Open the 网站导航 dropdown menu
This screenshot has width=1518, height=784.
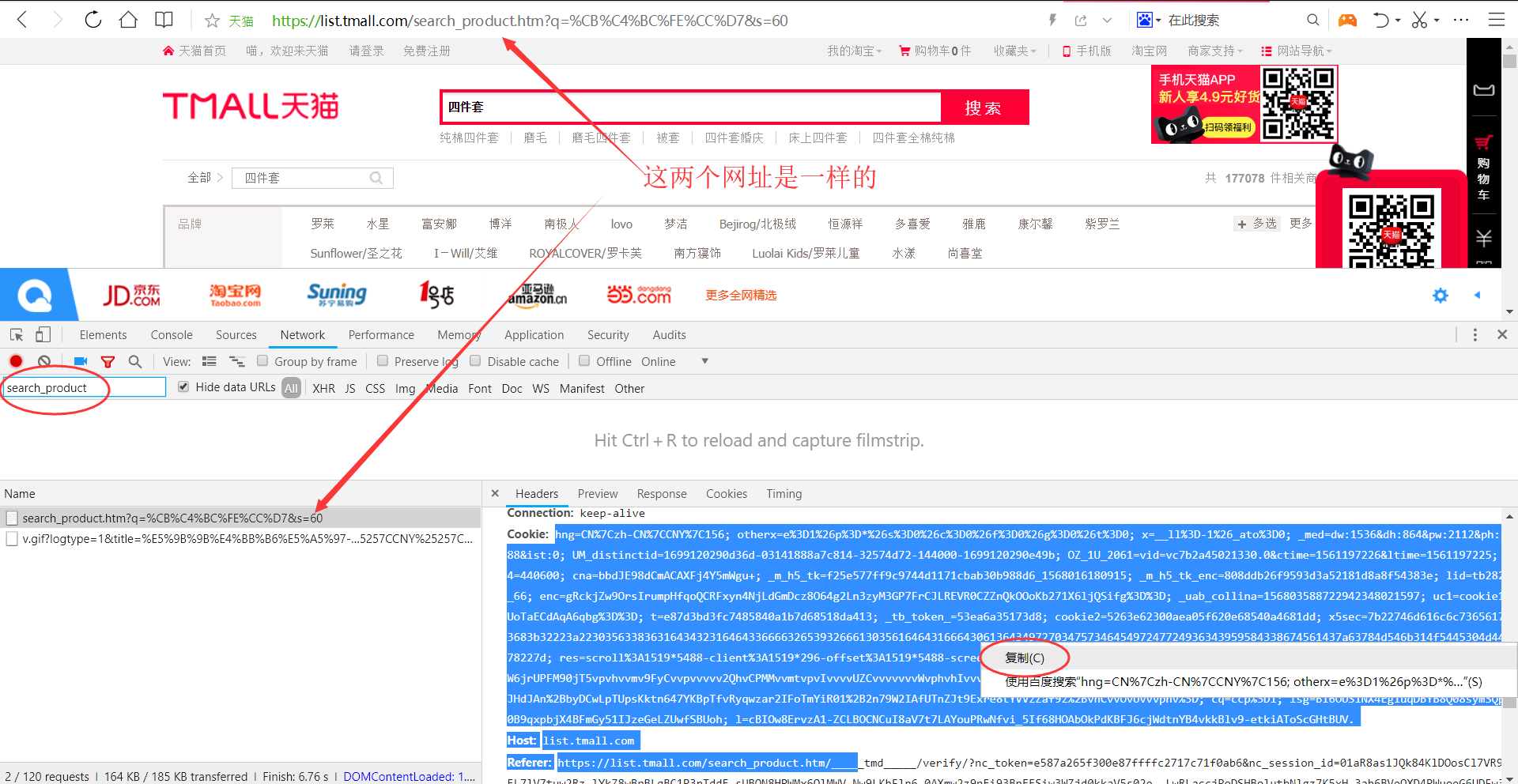[x=1300, y=51]
